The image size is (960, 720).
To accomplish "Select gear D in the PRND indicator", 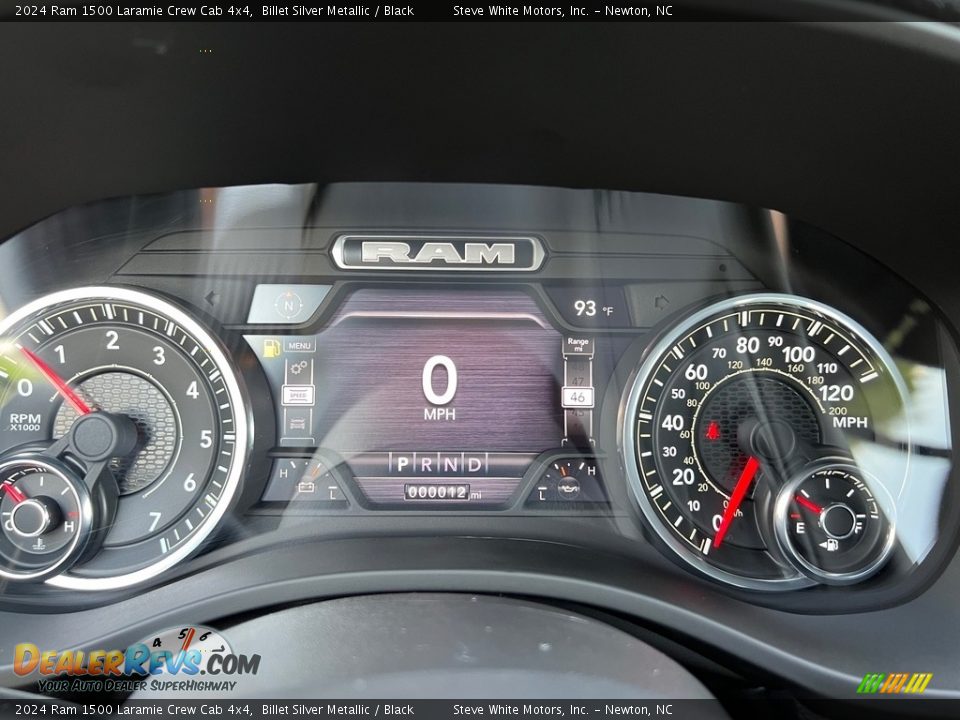I will pyautogui.click(x=474, y=465).
